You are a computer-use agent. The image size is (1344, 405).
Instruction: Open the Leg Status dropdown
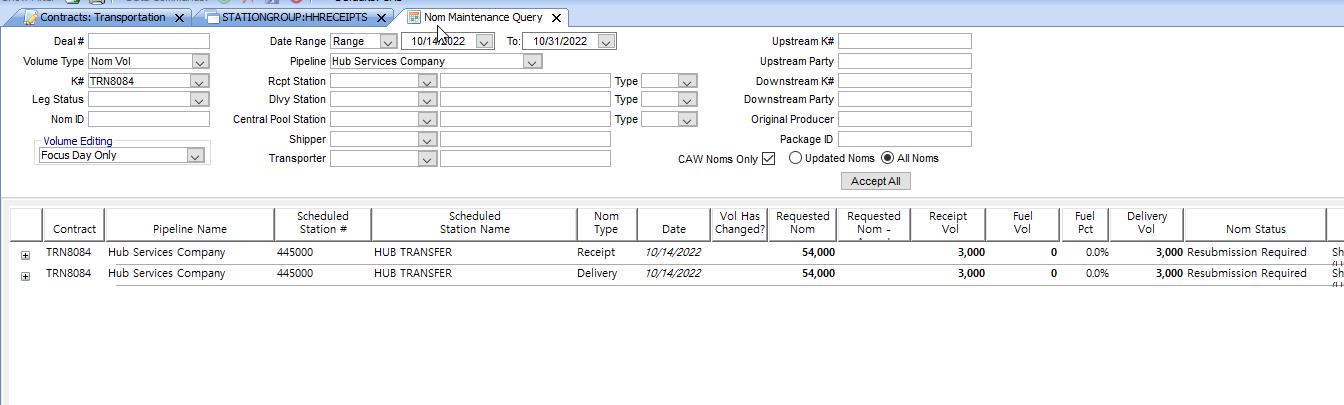(200, 100)
